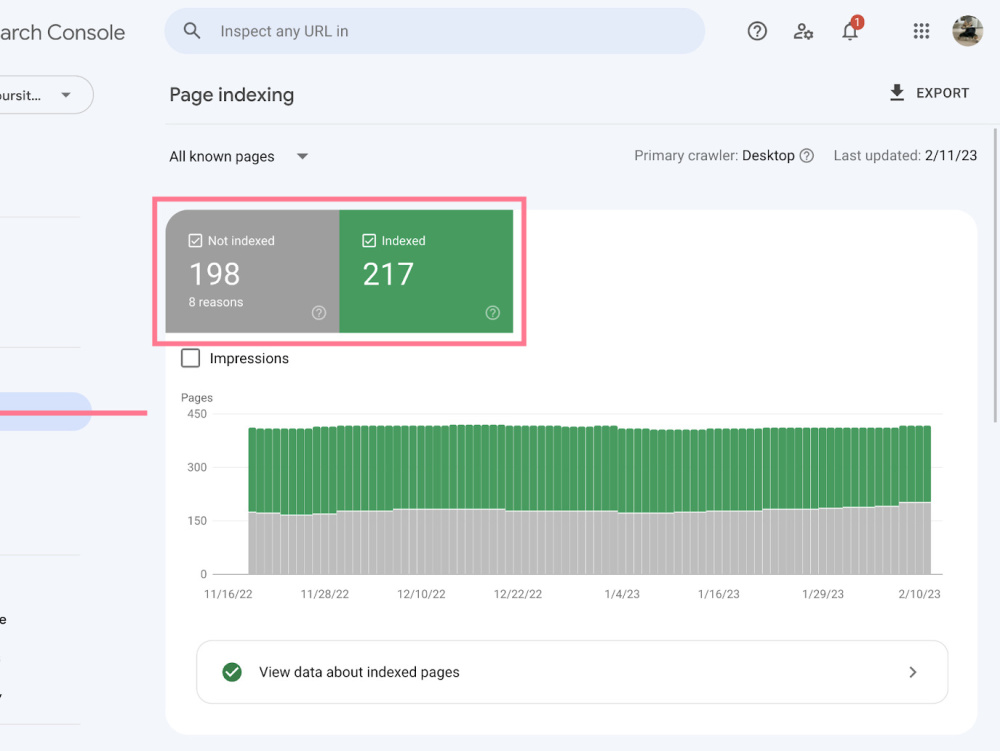Enable the Impressions checkbox
The height and width of the screenshot is (751, 1000).
(x=190, y=358)
